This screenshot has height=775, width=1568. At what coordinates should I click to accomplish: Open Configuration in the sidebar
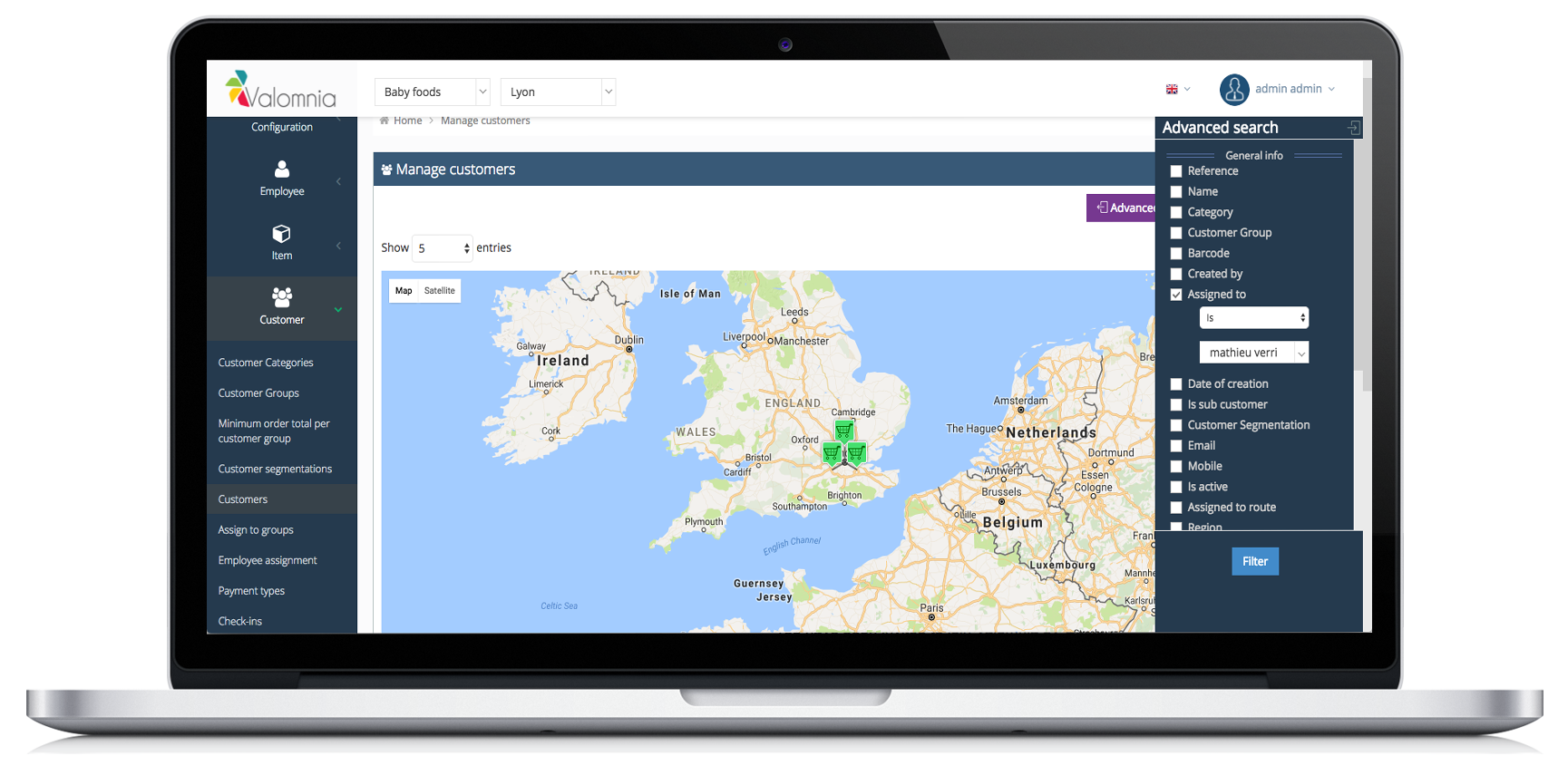tap(282, 127)
